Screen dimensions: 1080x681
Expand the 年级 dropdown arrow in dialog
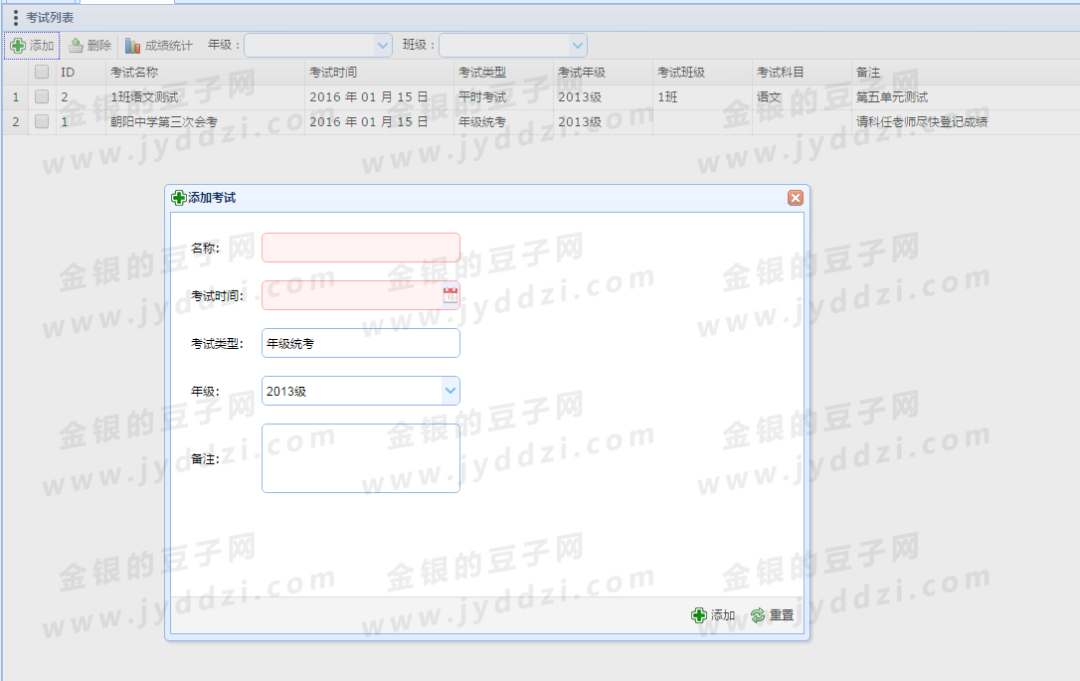click(450, 390)
